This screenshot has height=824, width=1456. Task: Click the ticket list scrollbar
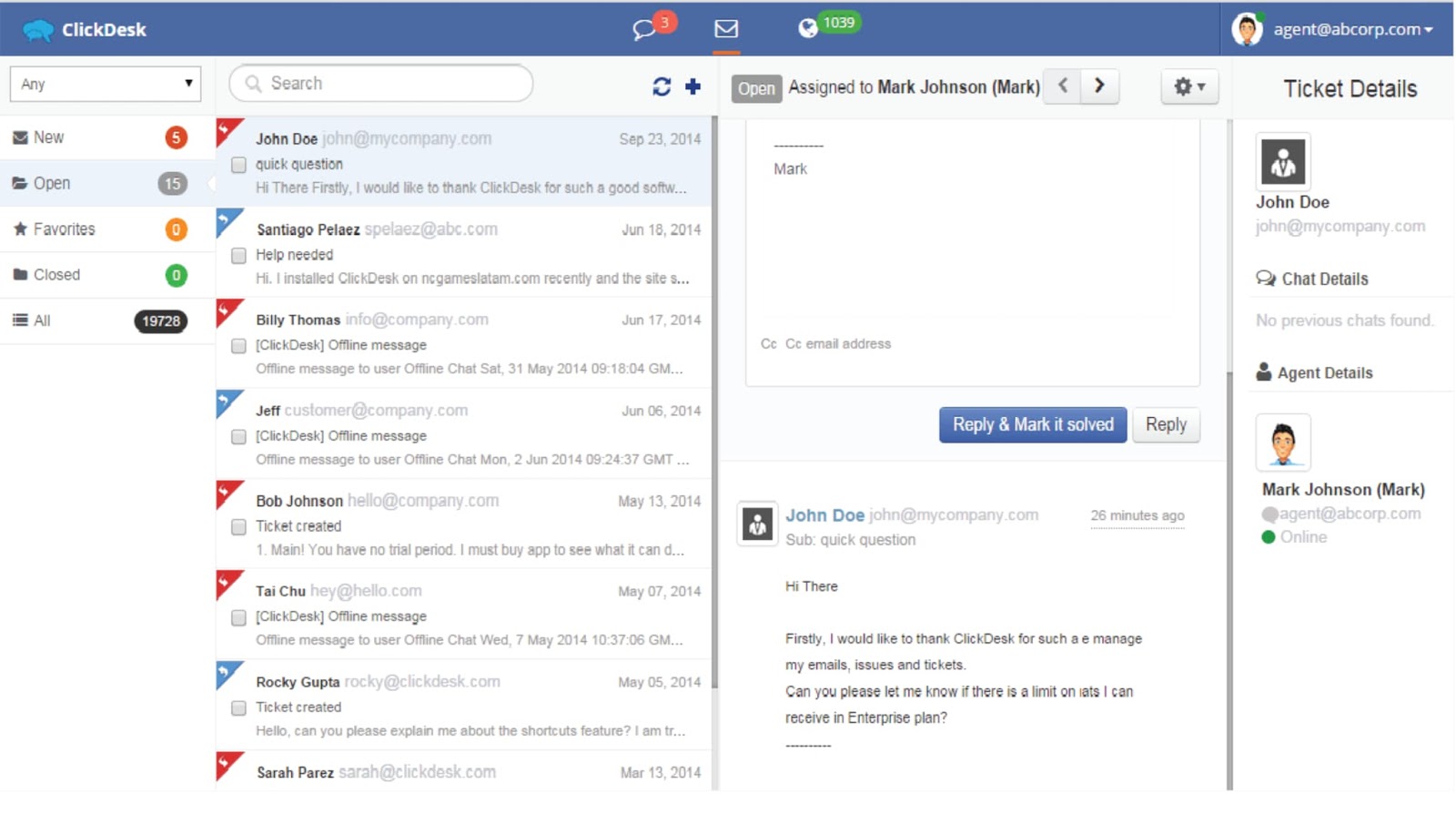click(x=715, y=401)
